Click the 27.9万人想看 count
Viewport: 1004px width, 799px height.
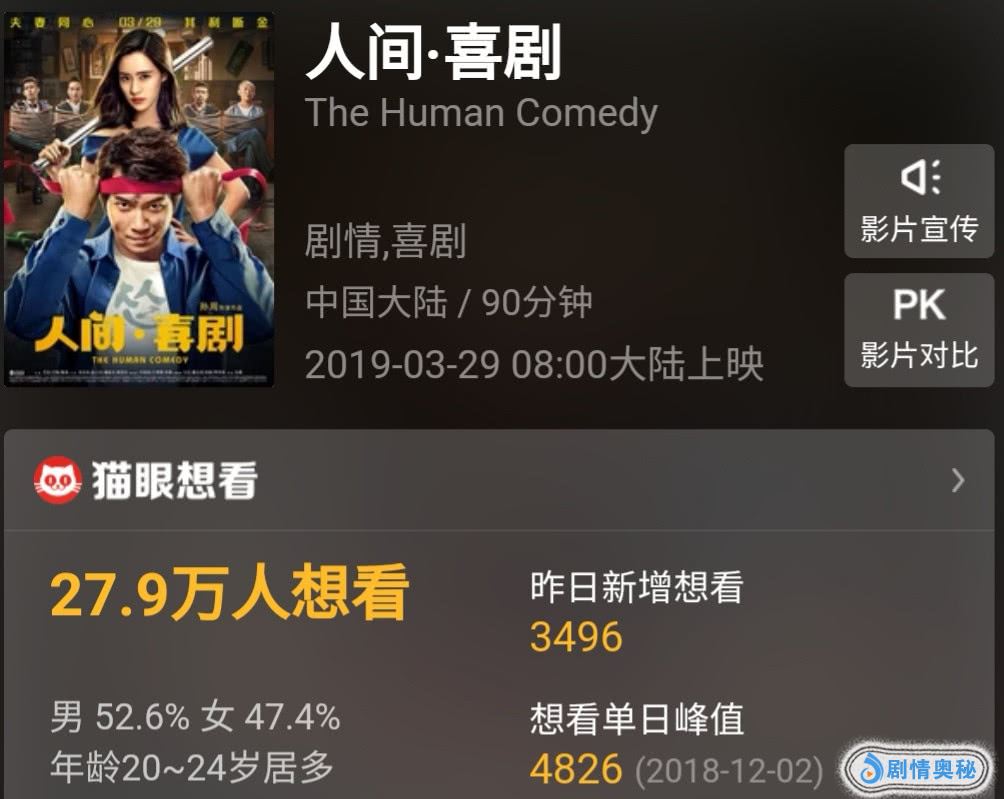229,593
